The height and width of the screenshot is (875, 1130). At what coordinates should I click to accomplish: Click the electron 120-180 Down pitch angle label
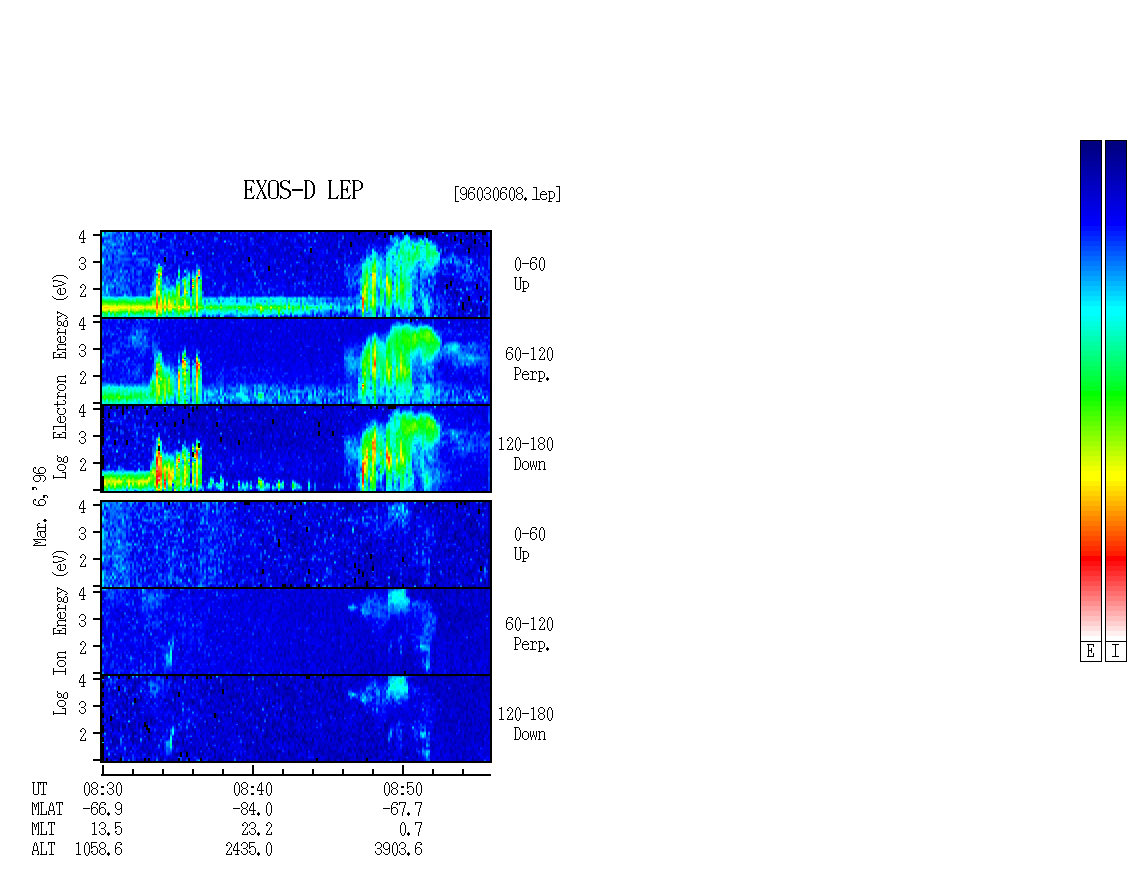pos(525,454)
